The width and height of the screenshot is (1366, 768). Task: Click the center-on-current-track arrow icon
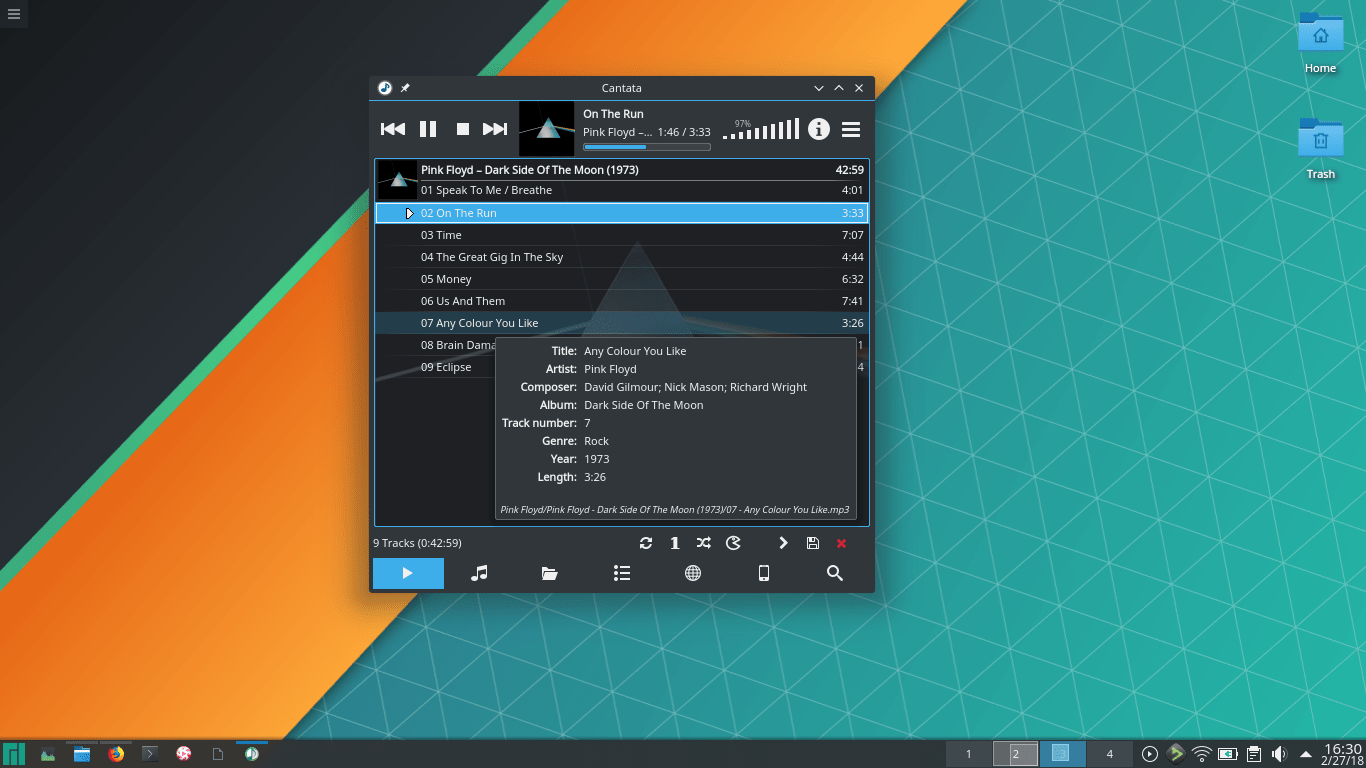(783, 543)
